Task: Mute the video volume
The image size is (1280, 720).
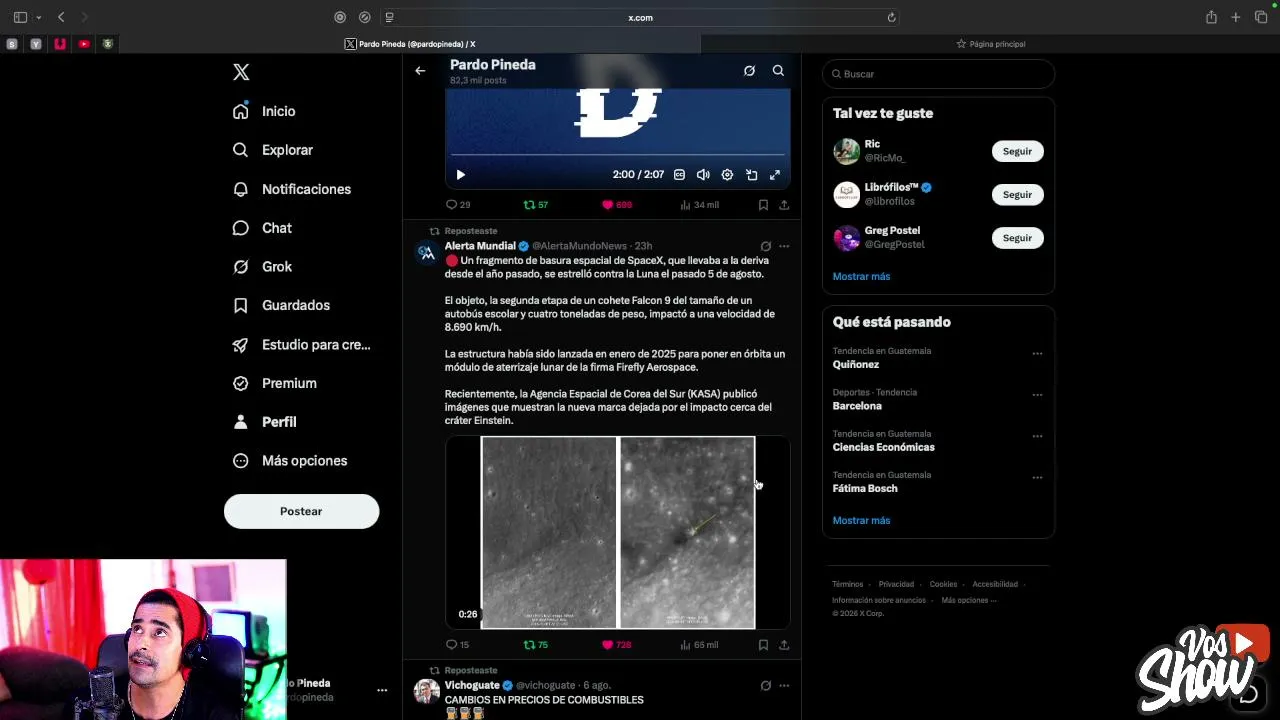Action: coord(703,175)
